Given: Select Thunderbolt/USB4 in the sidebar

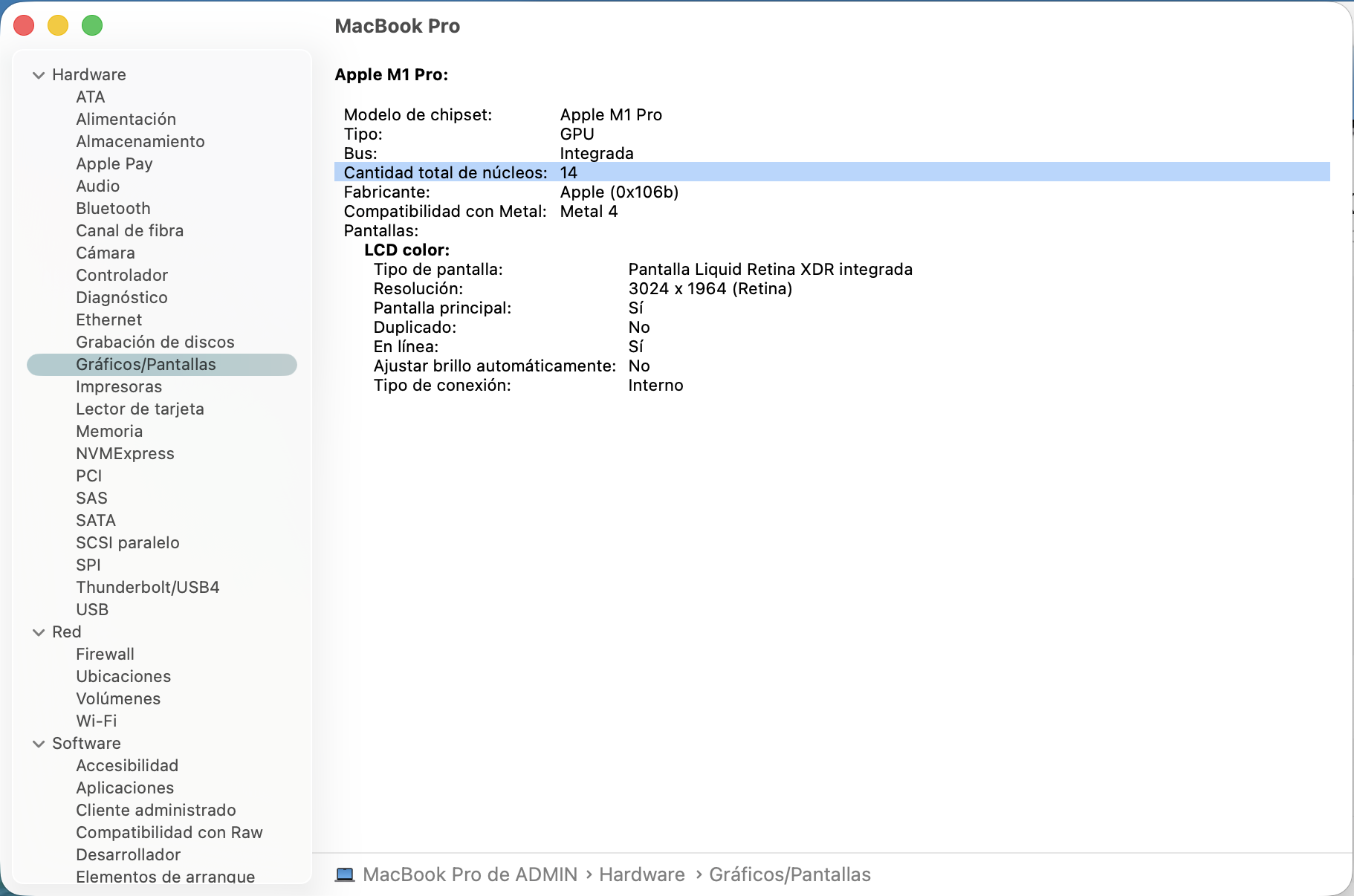Looking at the screenshot, I should click(147, 587).
